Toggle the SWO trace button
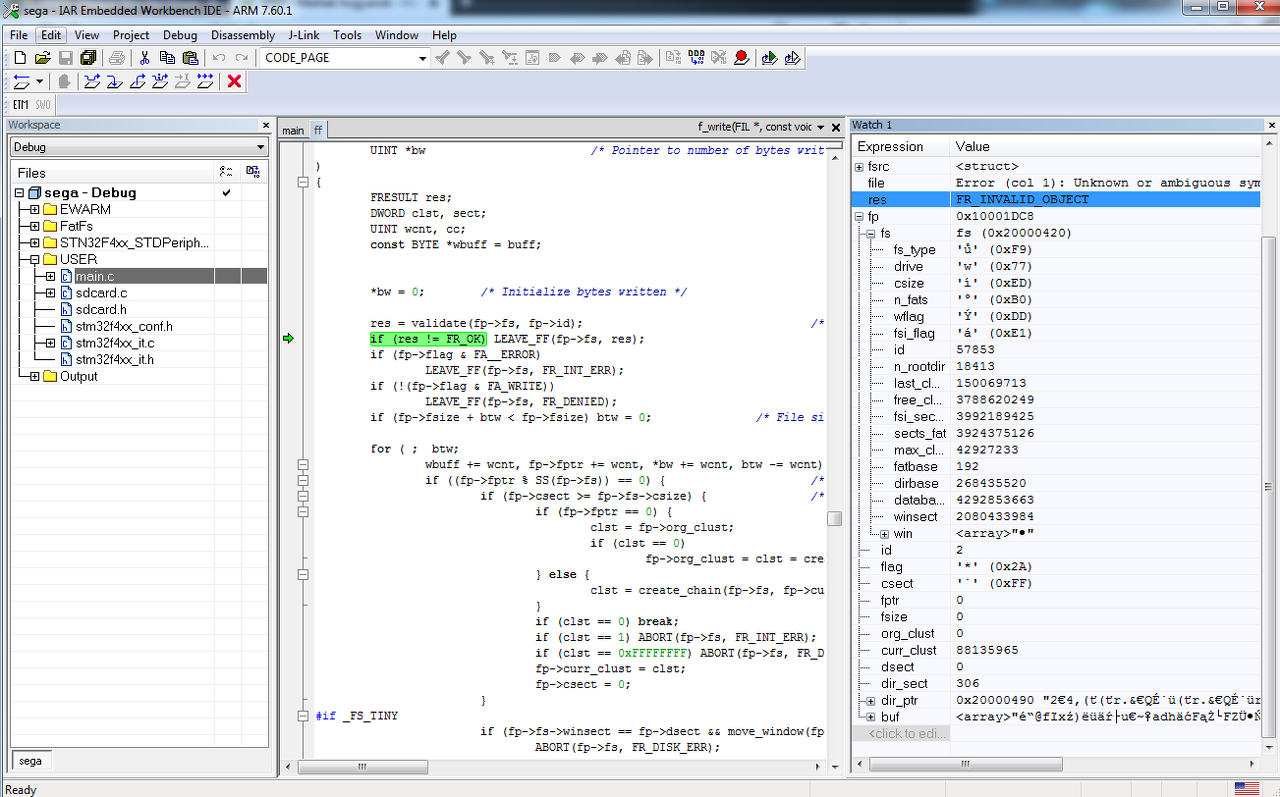Image resolution: width=1280 pixels, height=797 pixels. [43, 105]
